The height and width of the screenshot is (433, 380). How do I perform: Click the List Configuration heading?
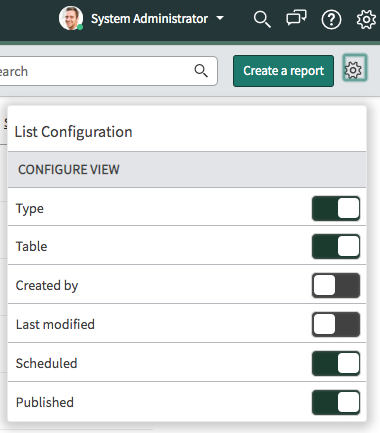pyautogui.click(x=73, y=132)
